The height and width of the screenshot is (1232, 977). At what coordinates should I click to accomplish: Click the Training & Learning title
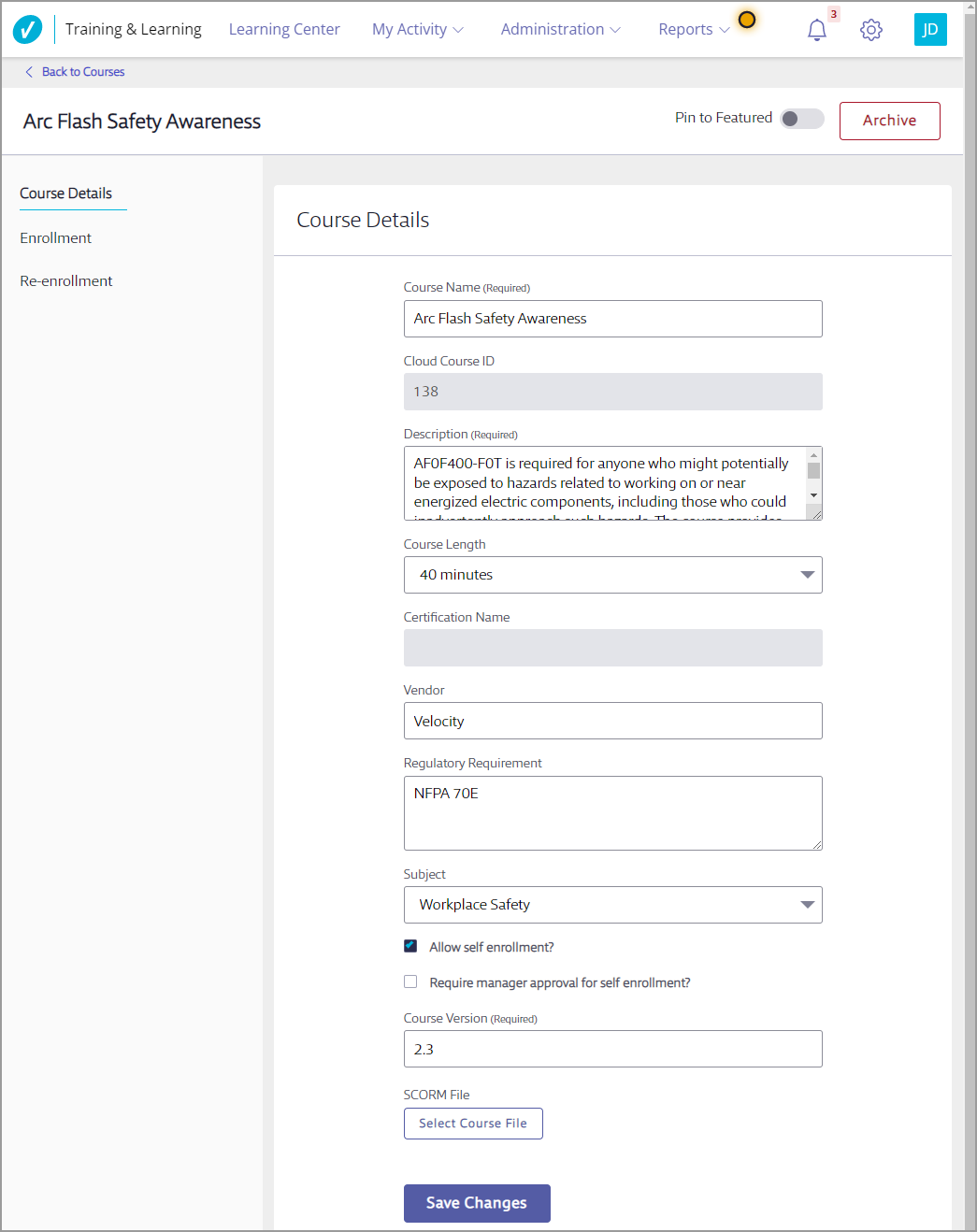(x=134, y=30)
